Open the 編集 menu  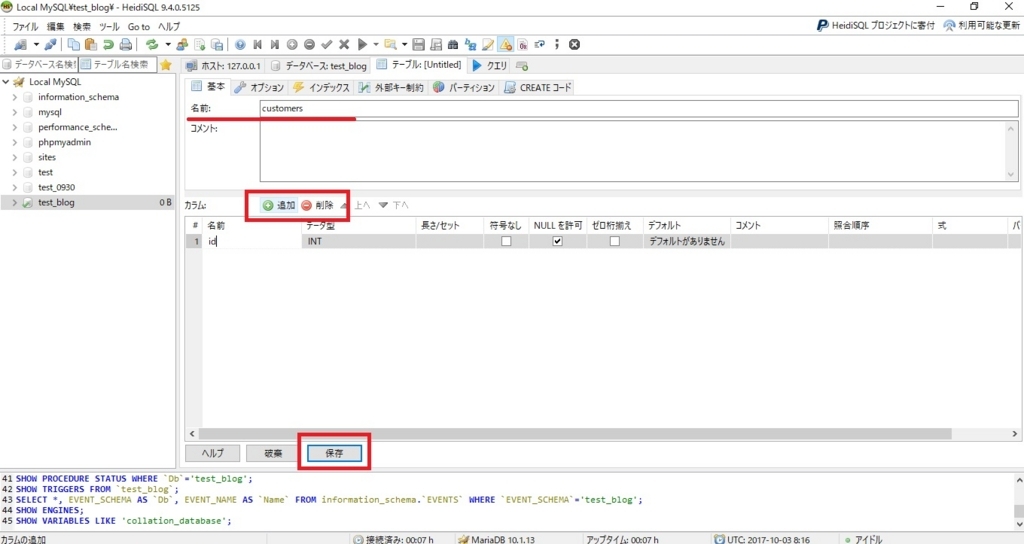[56, 27]
